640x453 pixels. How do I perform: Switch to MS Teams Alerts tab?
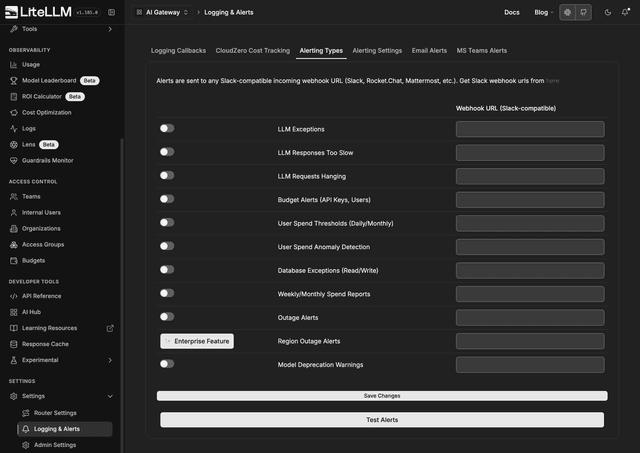click(x=482, y=51)
